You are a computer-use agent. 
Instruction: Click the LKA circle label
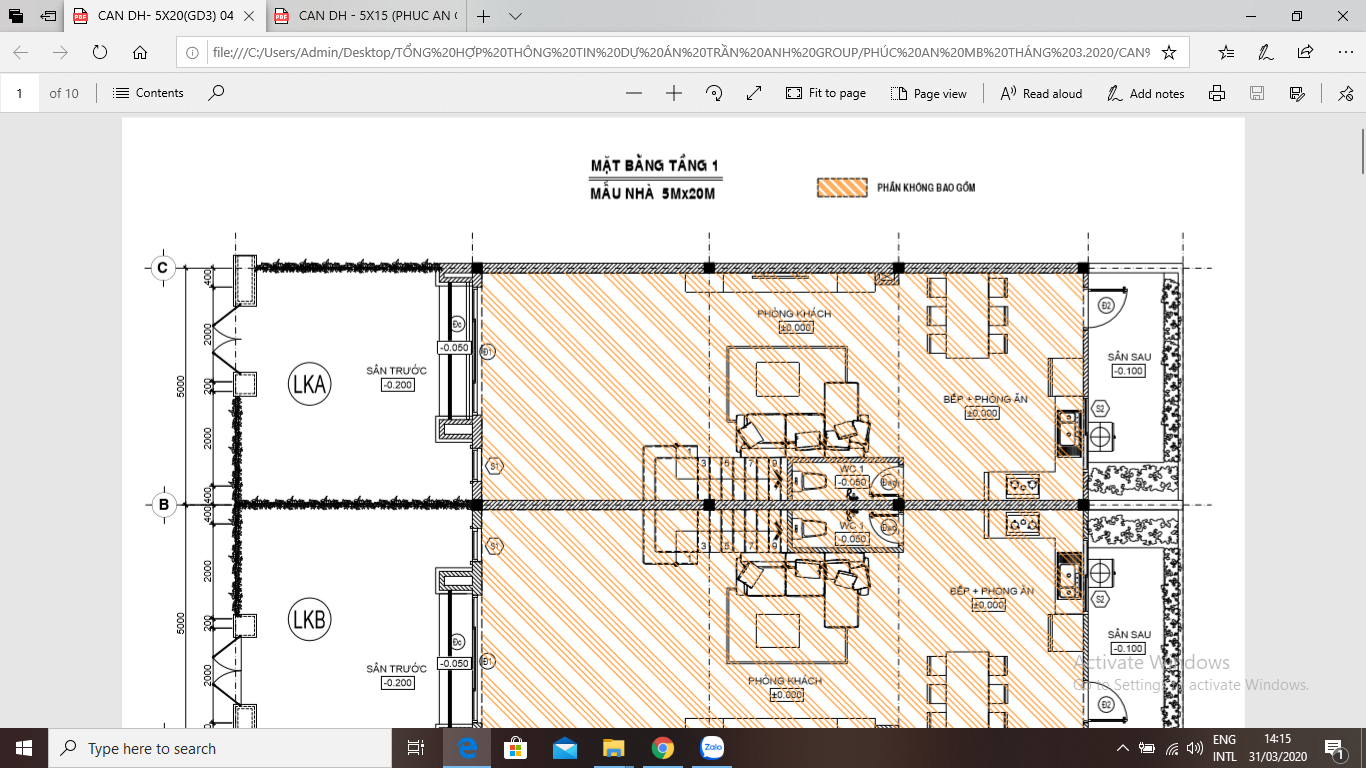309,385
